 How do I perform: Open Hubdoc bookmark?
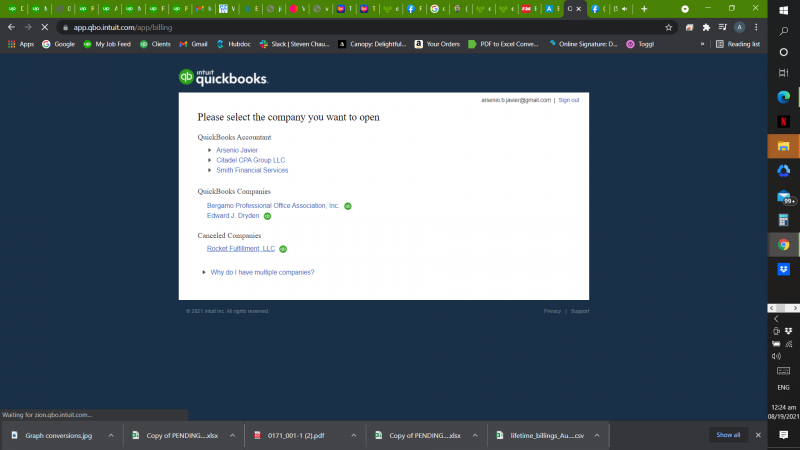tap(234, 44)
